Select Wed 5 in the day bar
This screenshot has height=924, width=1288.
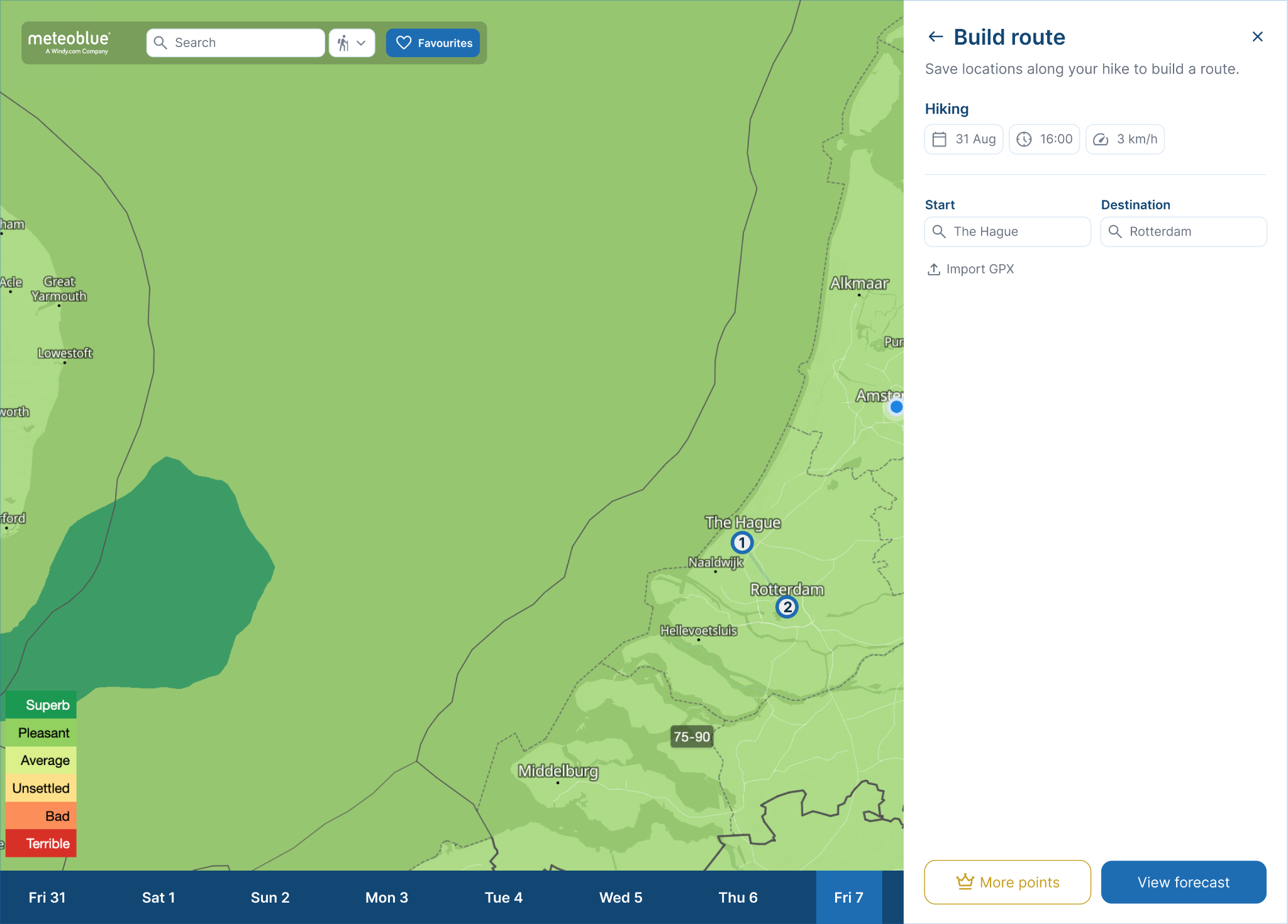pos(621,898)
